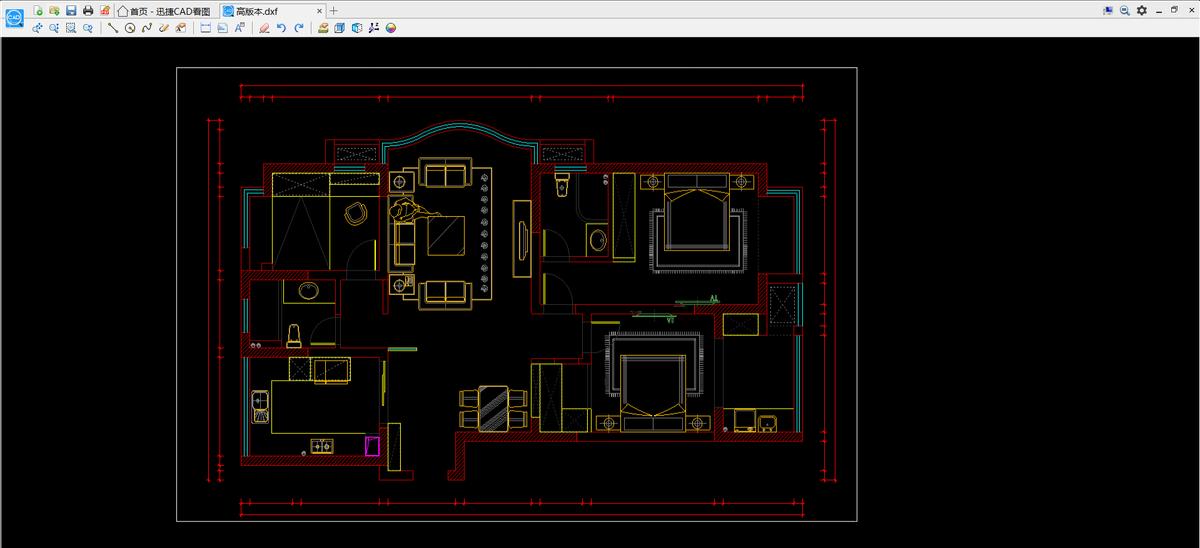The width and height of the screenshot is (1200, 548).
Task: Undo the last action
Action: [x=281, y=28]
